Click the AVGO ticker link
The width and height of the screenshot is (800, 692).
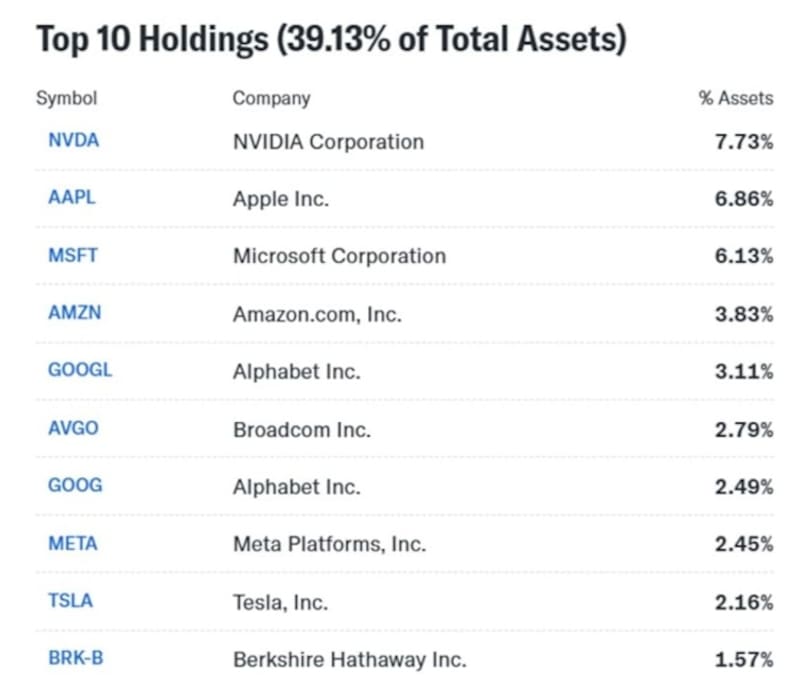pos(73,428)
